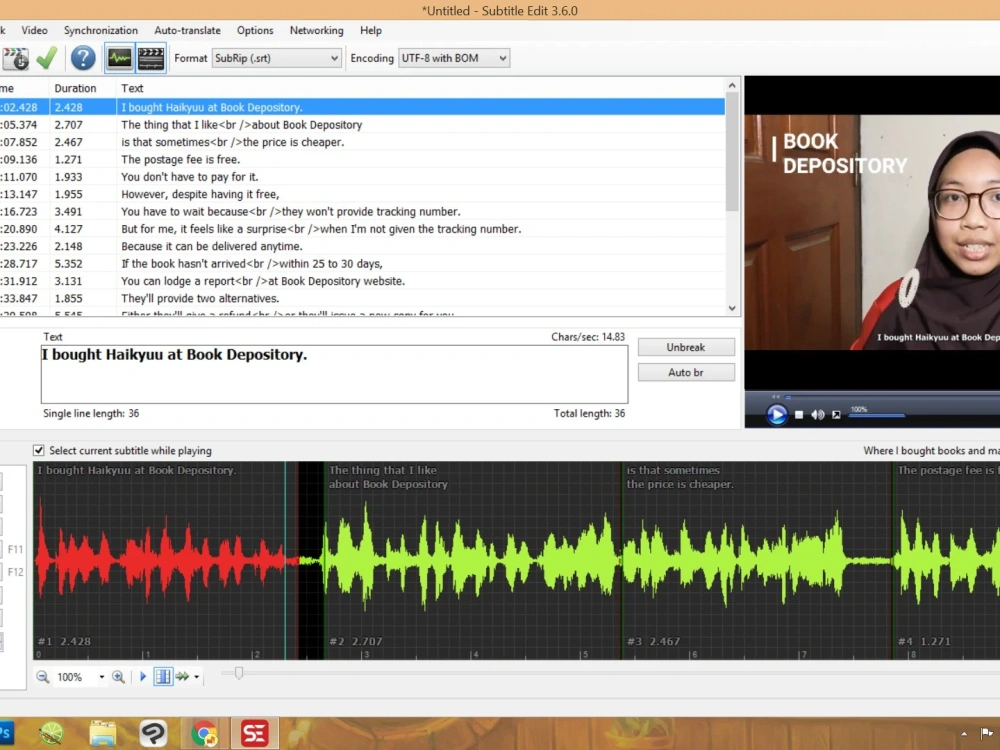Viewport: 1000px width, 750px height.
Task: Expand the dropdown next to green arrows
Action: click(x=196, y=677)
